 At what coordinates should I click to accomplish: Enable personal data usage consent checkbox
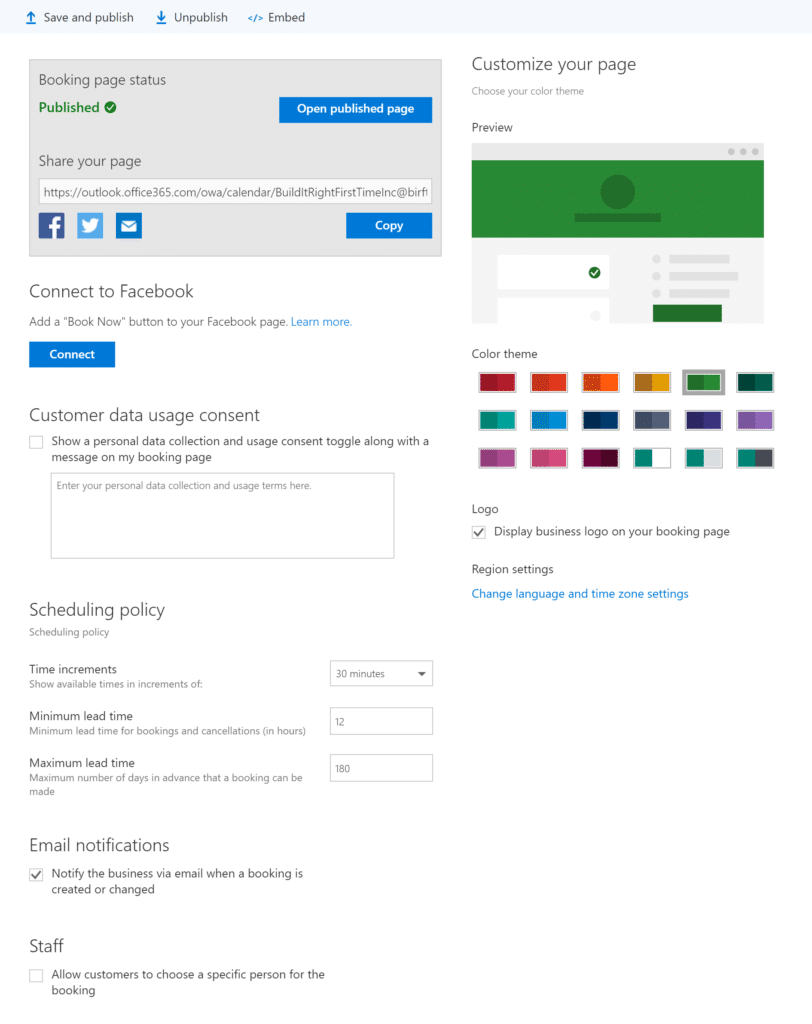click(x=36, y=442)
